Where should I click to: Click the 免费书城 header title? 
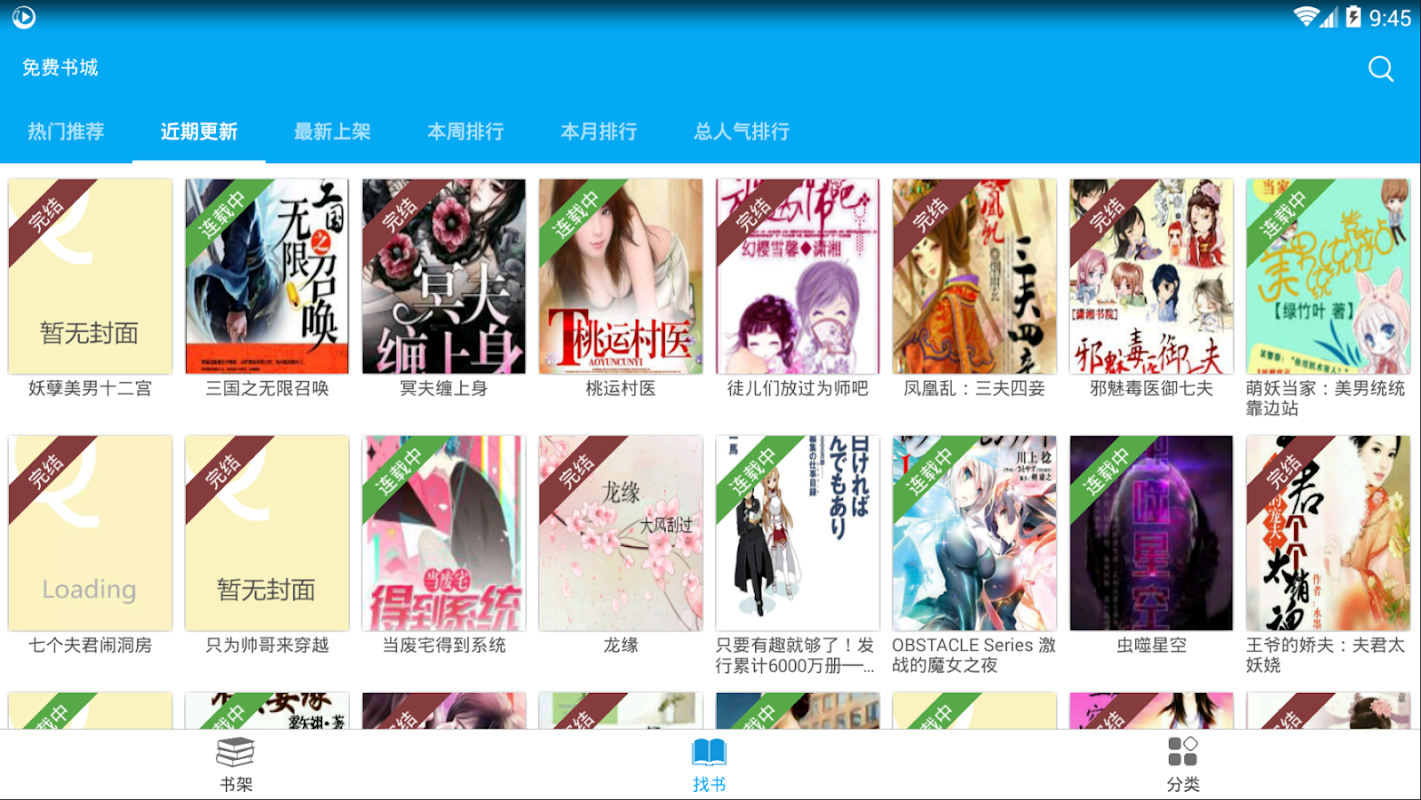point(60,68)
